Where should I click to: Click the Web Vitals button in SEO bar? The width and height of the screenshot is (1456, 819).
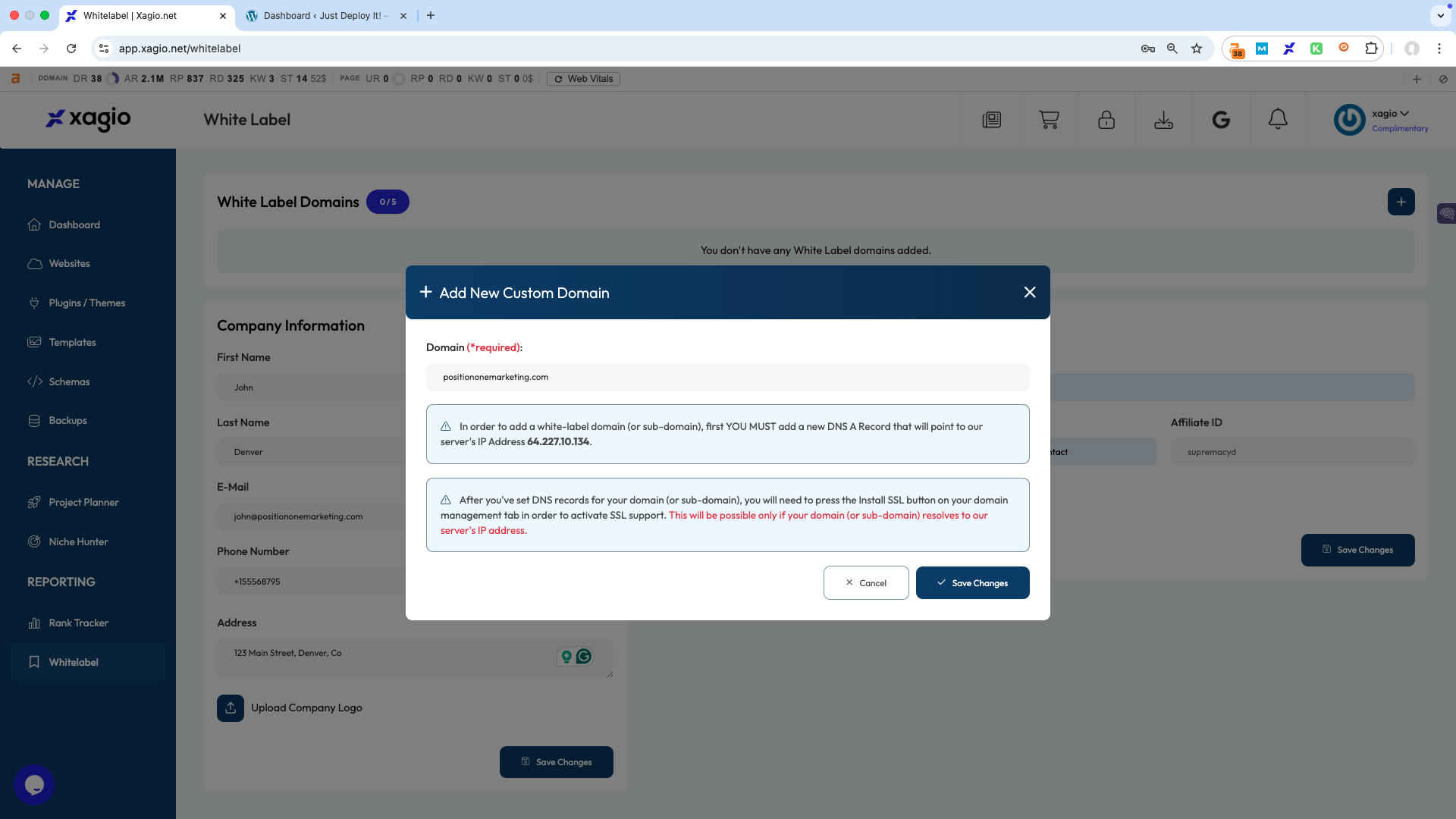point(583,79)
